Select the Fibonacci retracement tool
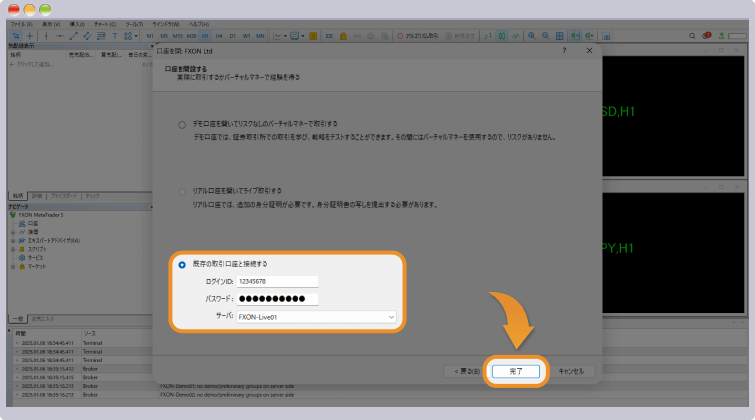755x420 pixels. (x=101, y=36)
